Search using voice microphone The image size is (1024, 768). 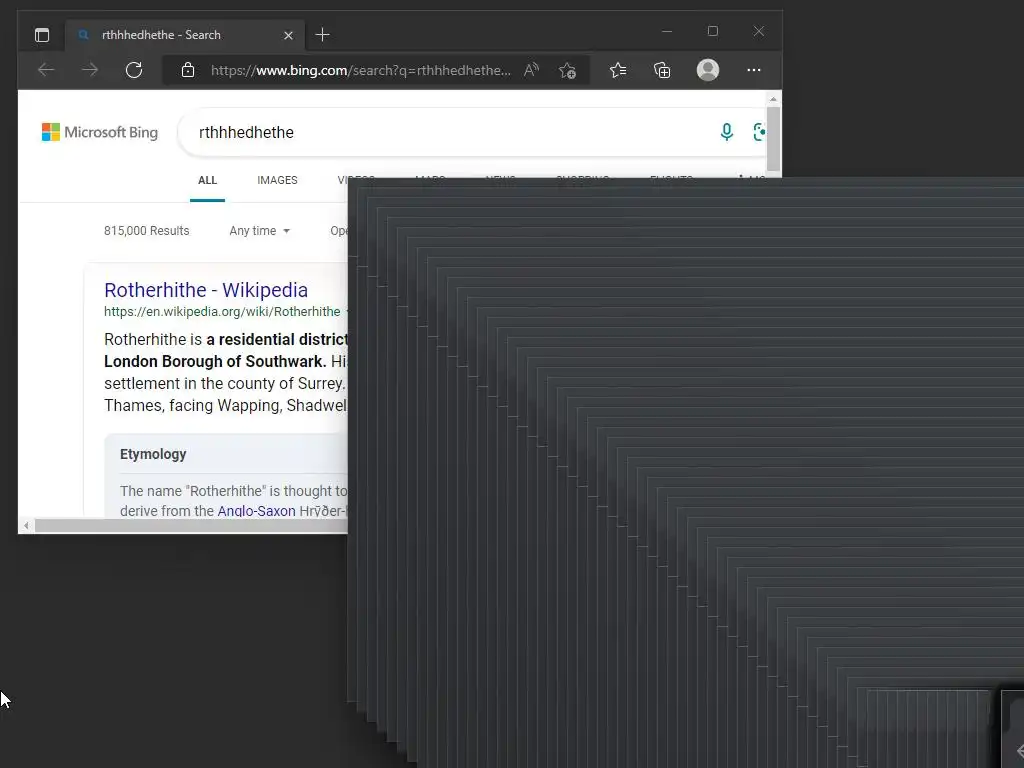(726, 132)
